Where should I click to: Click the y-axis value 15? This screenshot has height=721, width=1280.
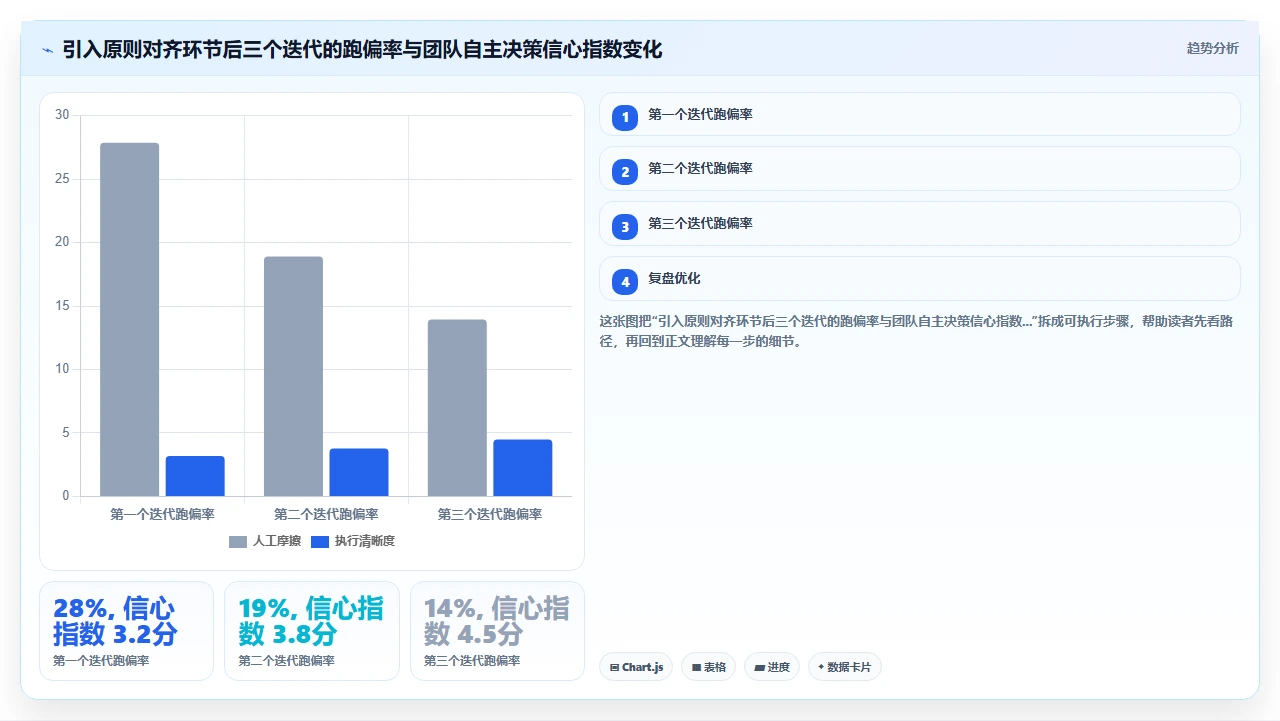tap(62, 306)
